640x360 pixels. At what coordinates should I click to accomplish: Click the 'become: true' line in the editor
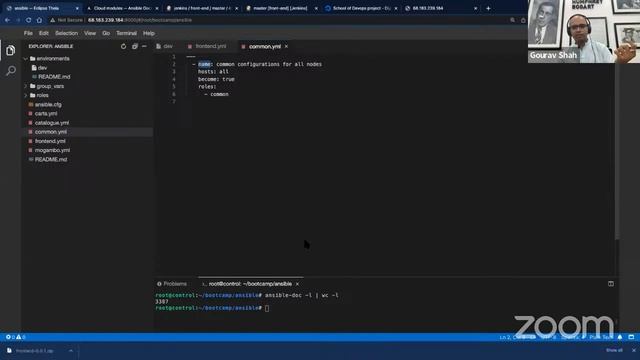(x=216, y=79)
